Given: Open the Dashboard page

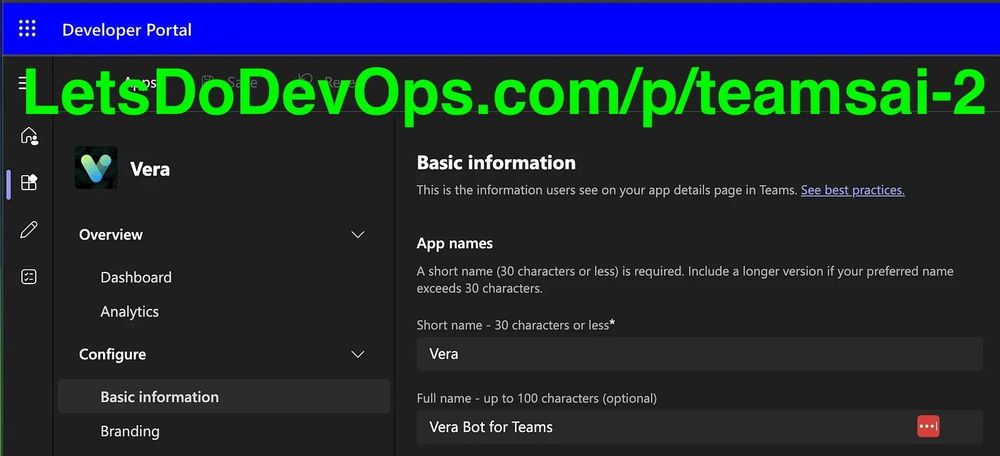Looking at the screenshot, I should [x=136, y=277].
